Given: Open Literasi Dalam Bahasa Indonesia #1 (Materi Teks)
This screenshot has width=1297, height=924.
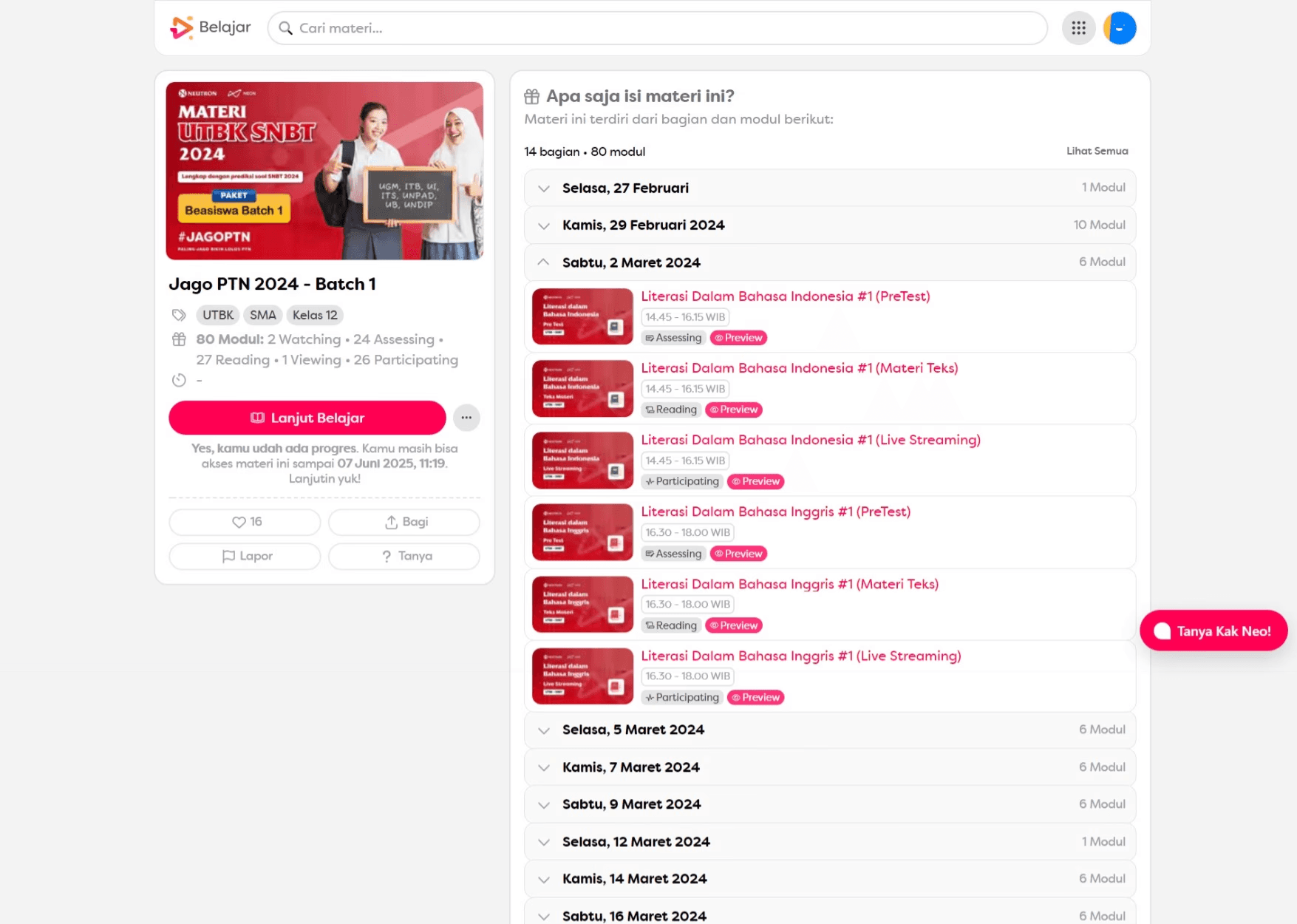Looking at the screenshot, I should (x=800, y=368).
